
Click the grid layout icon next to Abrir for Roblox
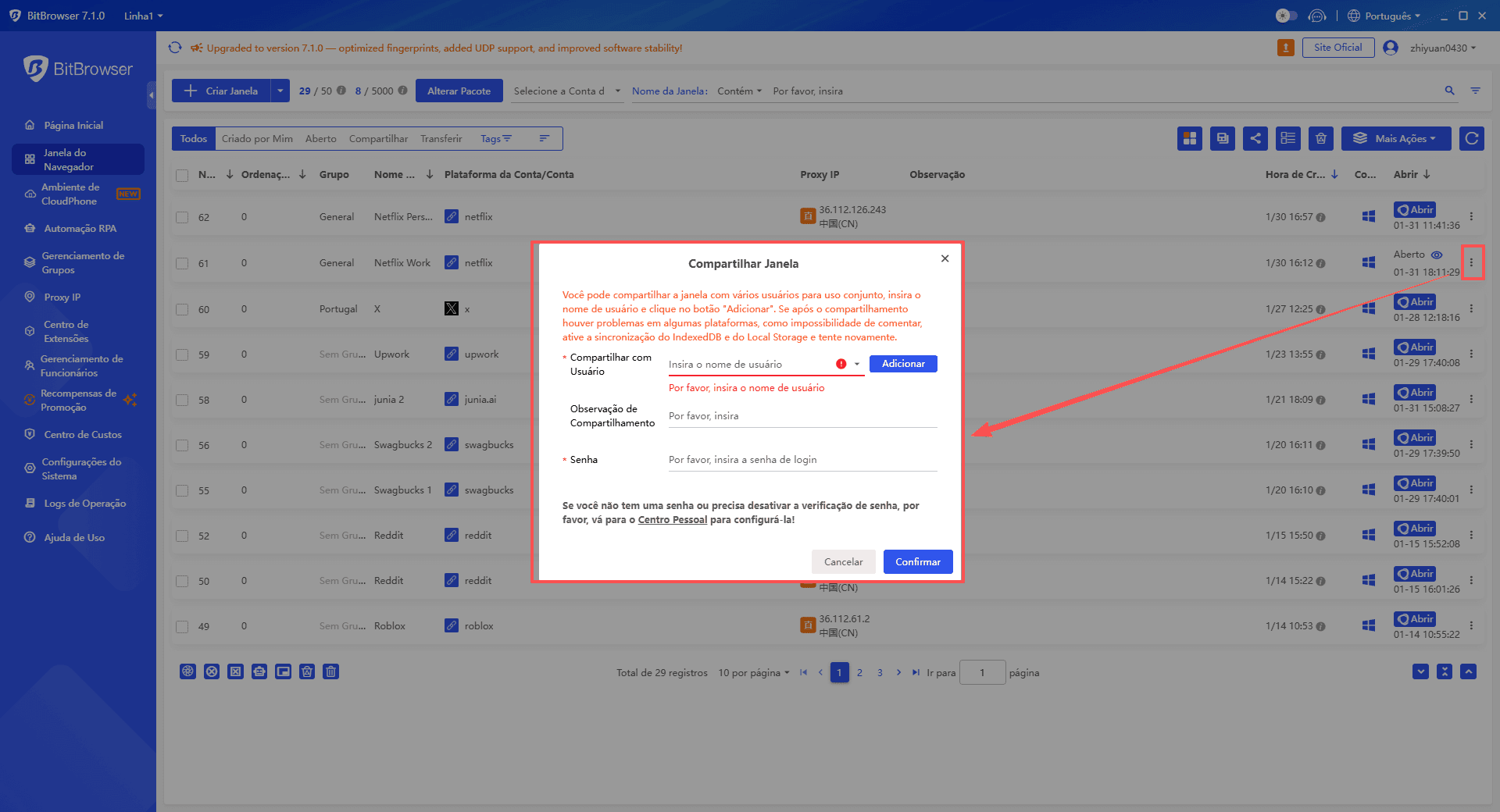(x=1368, y=625)
